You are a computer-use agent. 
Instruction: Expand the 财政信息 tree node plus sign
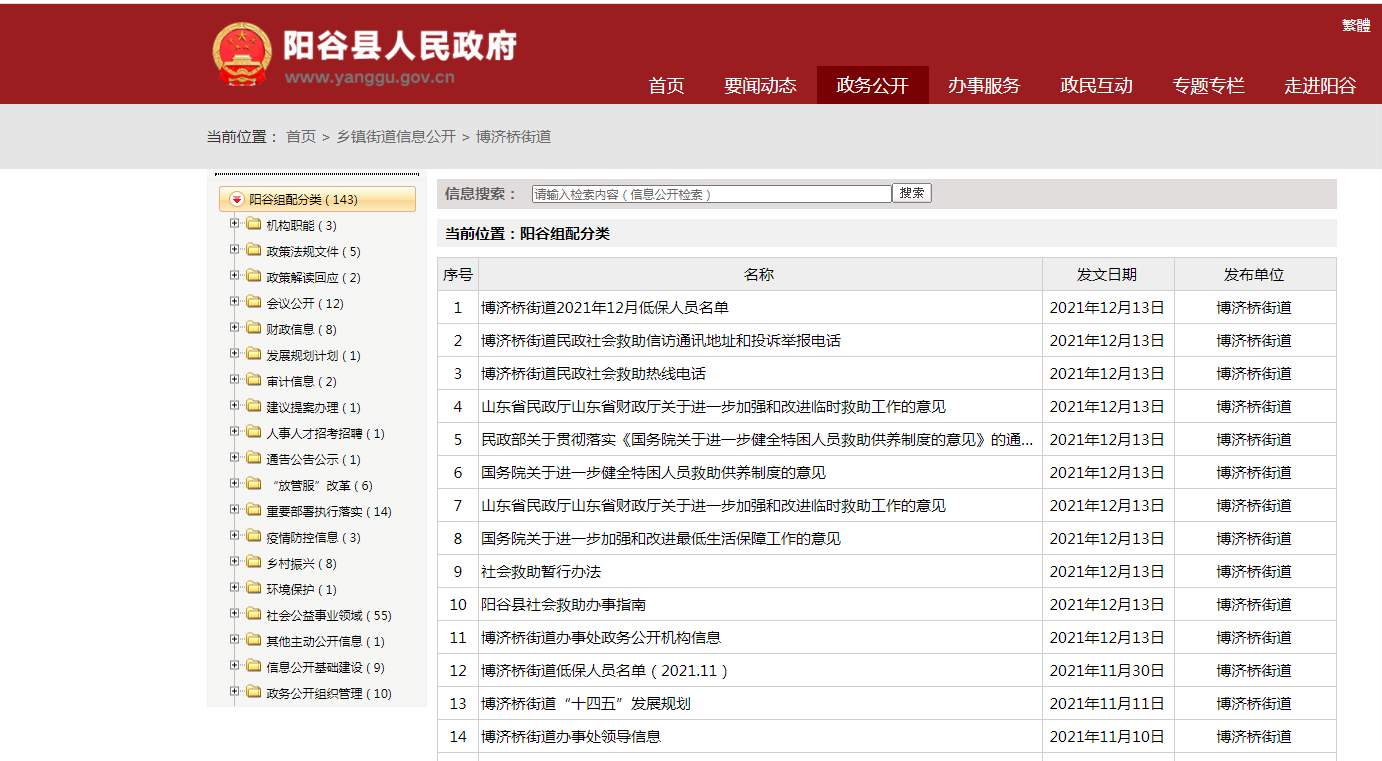point(234,328)
